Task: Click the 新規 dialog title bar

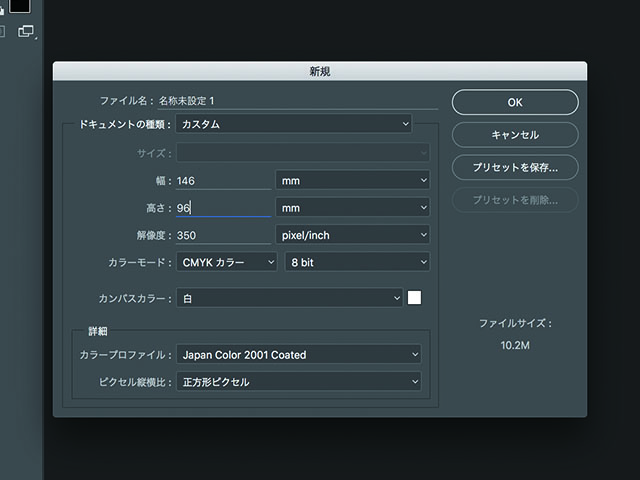Action: click(x=320, y=71)
